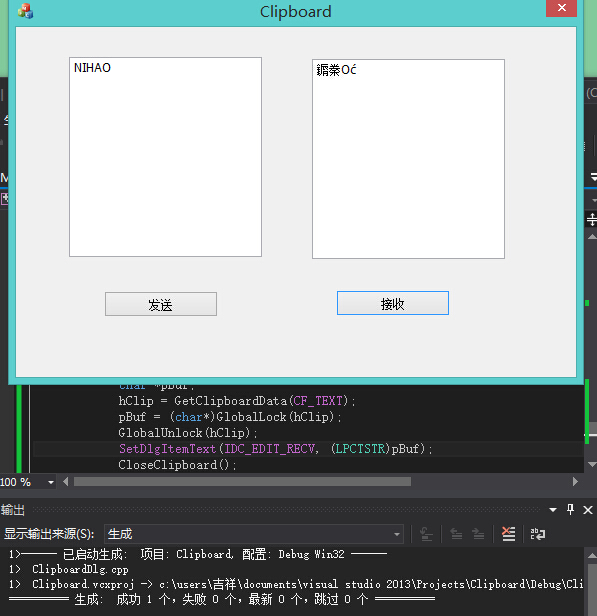Click the 已启动生成 output line
Viewport: 597px width, 616px height.
pos(198,554)
